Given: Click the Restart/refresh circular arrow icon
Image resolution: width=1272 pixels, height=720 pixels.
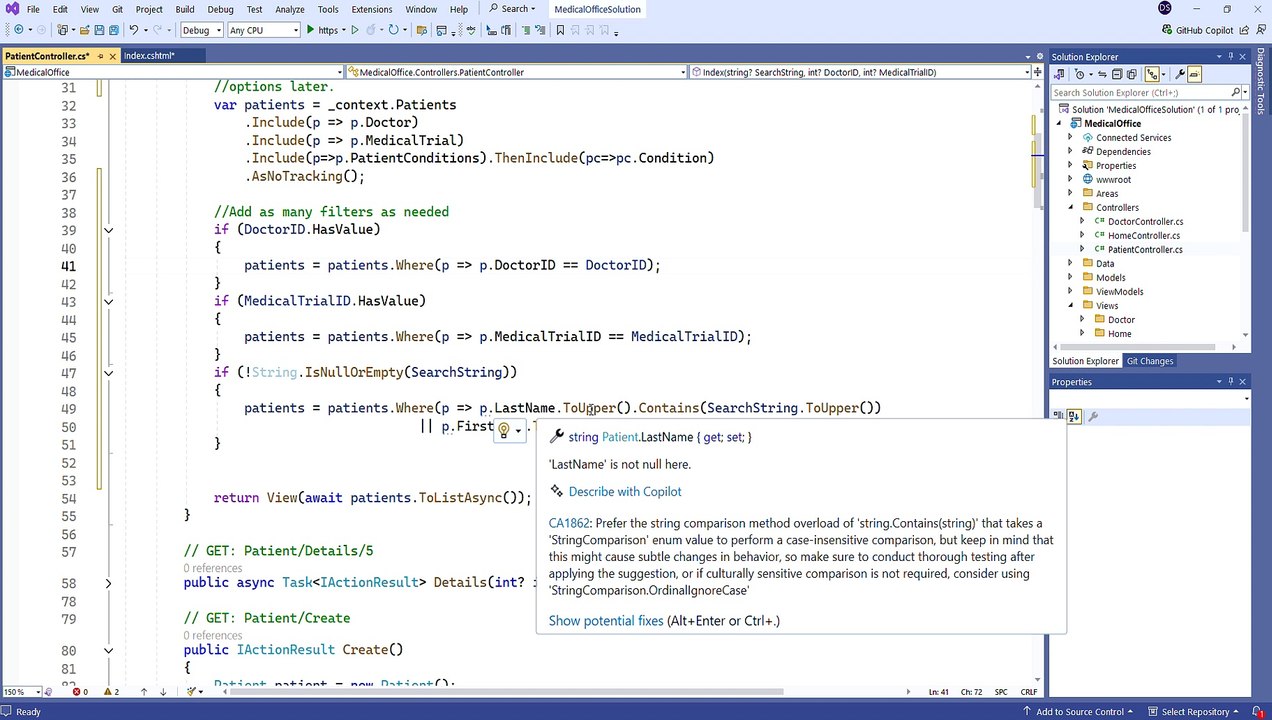Looking at the screenshot, I should pyautogui.click(x=393, y=30).
